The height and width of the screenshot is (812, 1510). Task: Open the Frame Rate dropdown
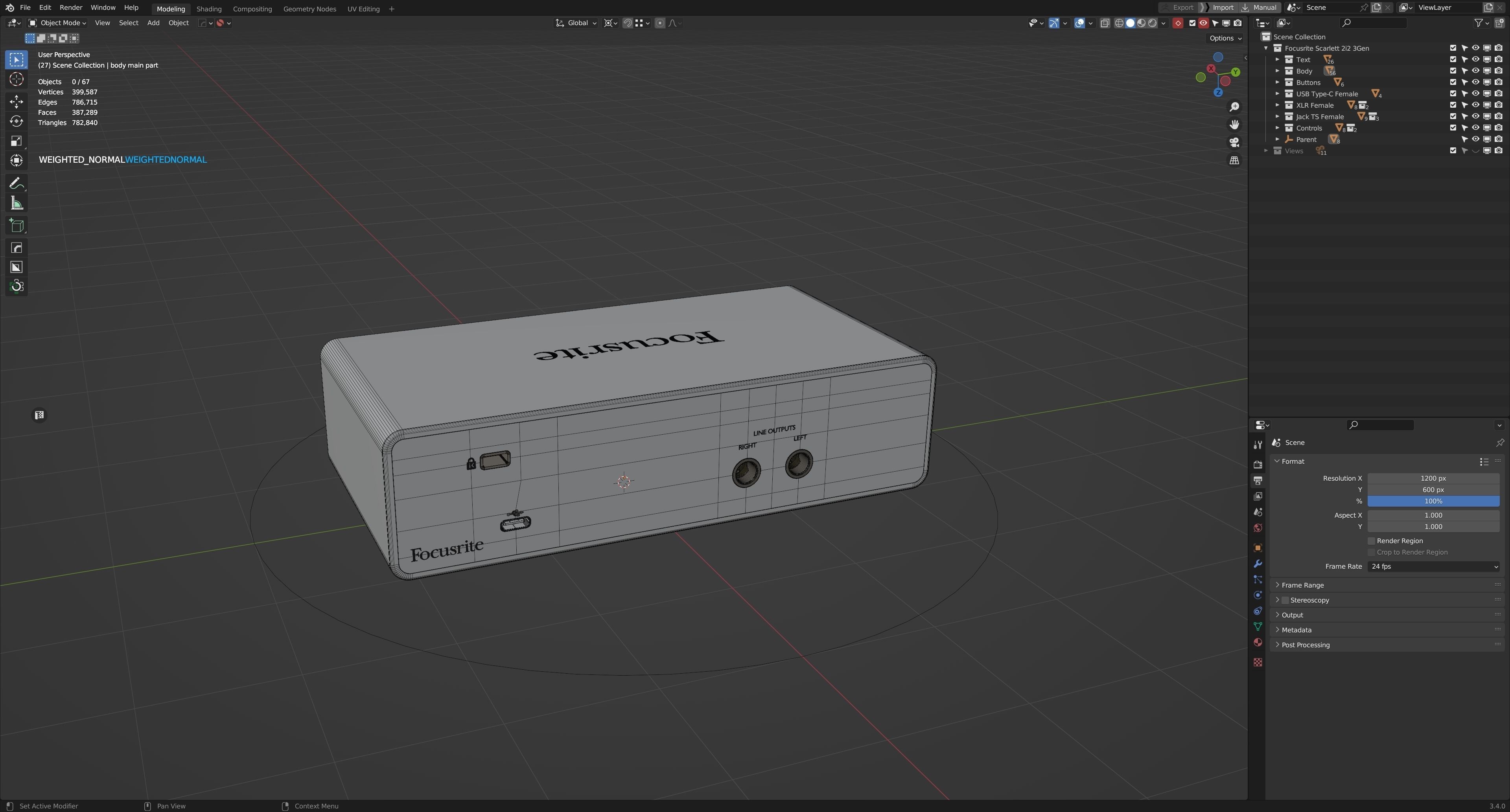click(1433, 566)
